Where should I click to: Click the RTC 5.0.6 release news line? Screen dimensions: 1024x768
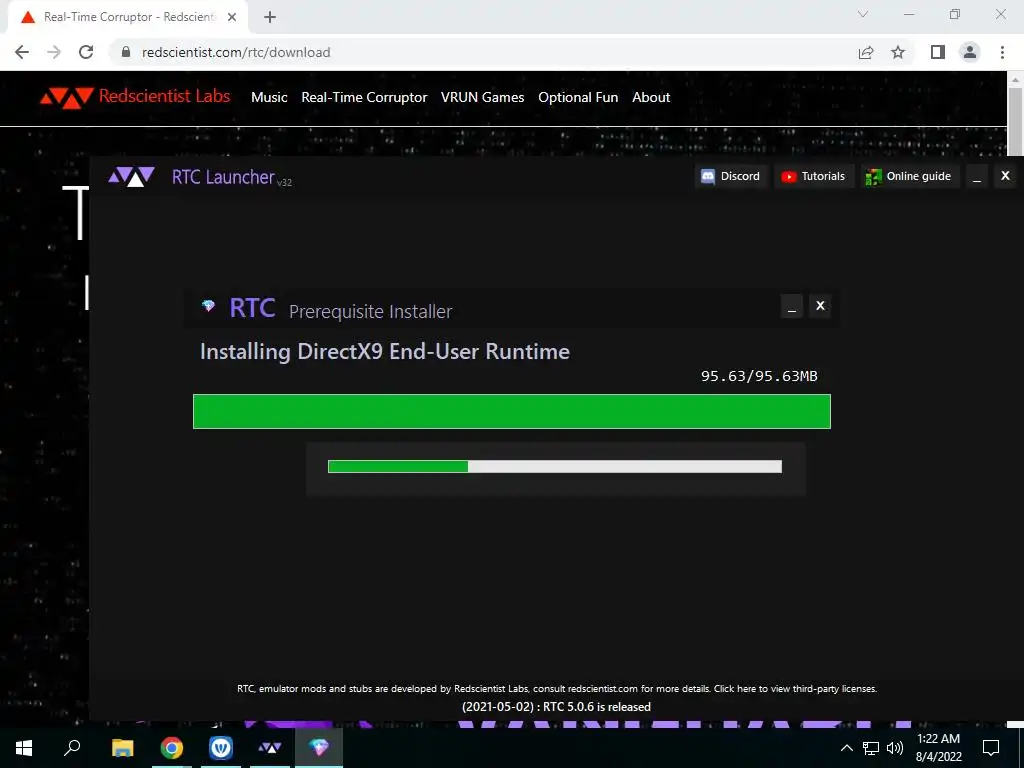[x=556, y=707]
